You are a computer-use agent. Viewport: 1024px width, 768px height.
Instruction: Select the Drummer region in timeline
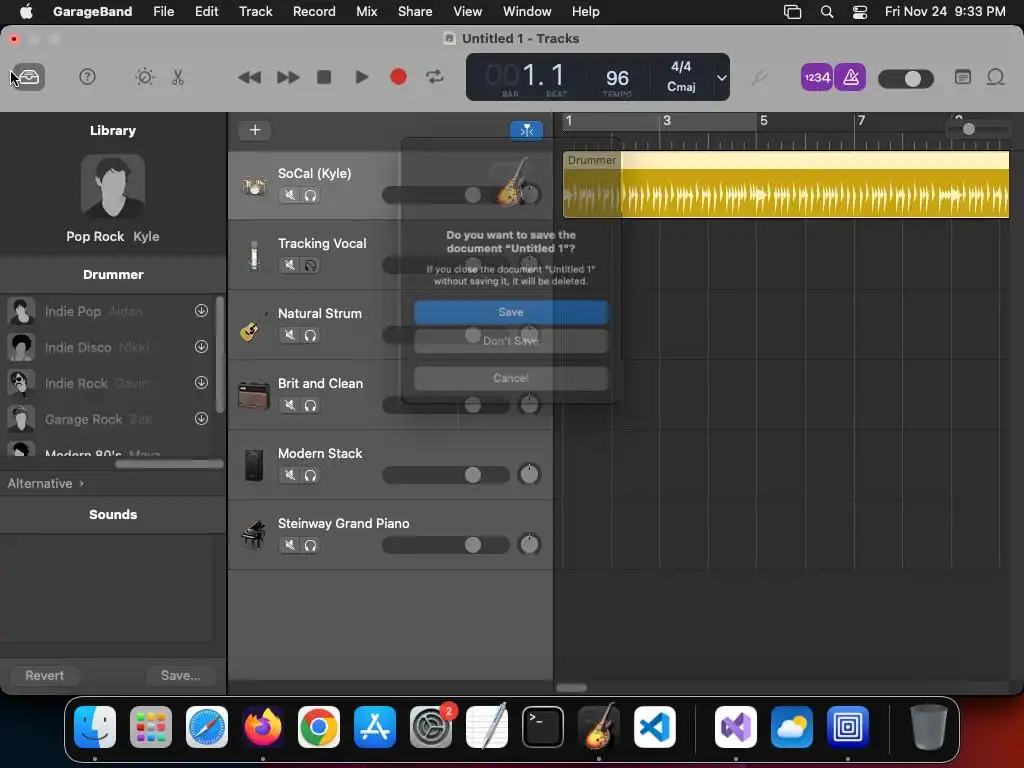tap(786, 184)
